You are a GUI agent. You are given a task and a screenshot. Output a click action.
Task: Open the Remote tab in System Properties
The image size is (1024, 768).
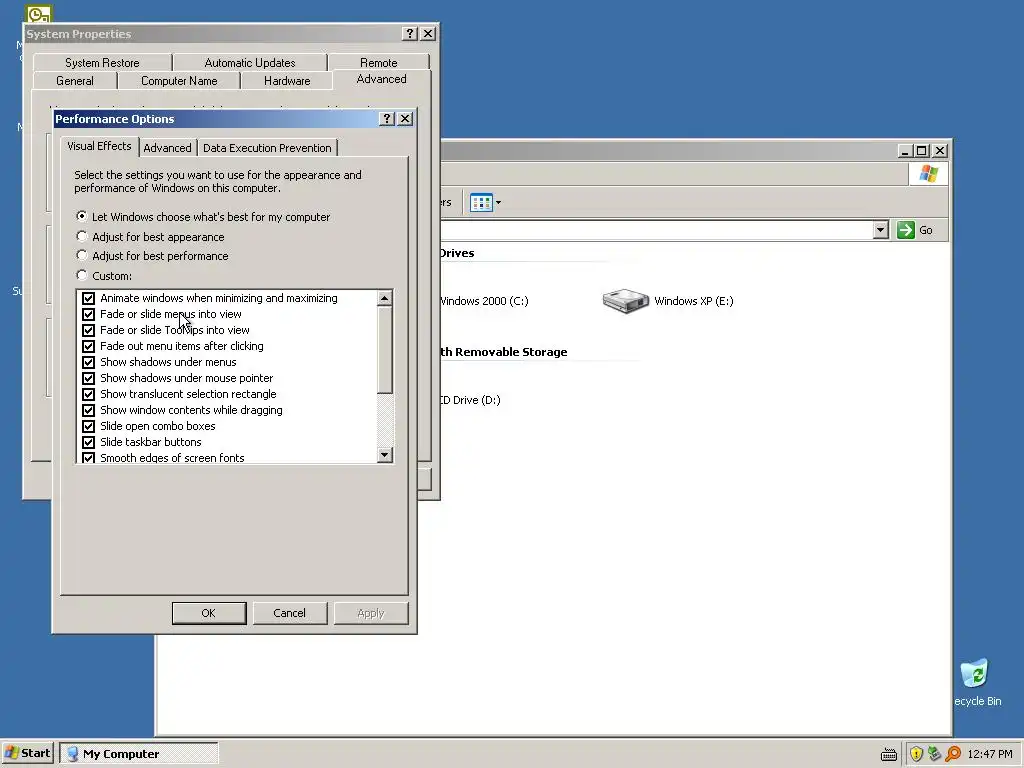379,63
